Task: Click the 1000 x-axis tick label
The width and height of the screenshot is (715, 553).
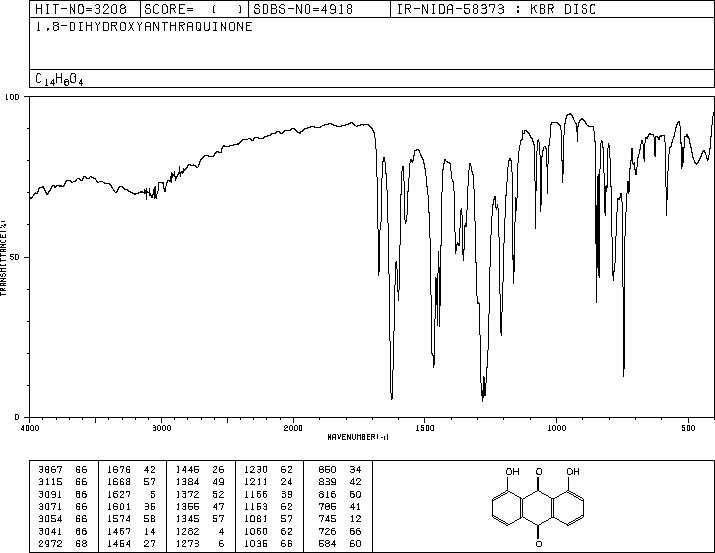Action: coord(556,428)
